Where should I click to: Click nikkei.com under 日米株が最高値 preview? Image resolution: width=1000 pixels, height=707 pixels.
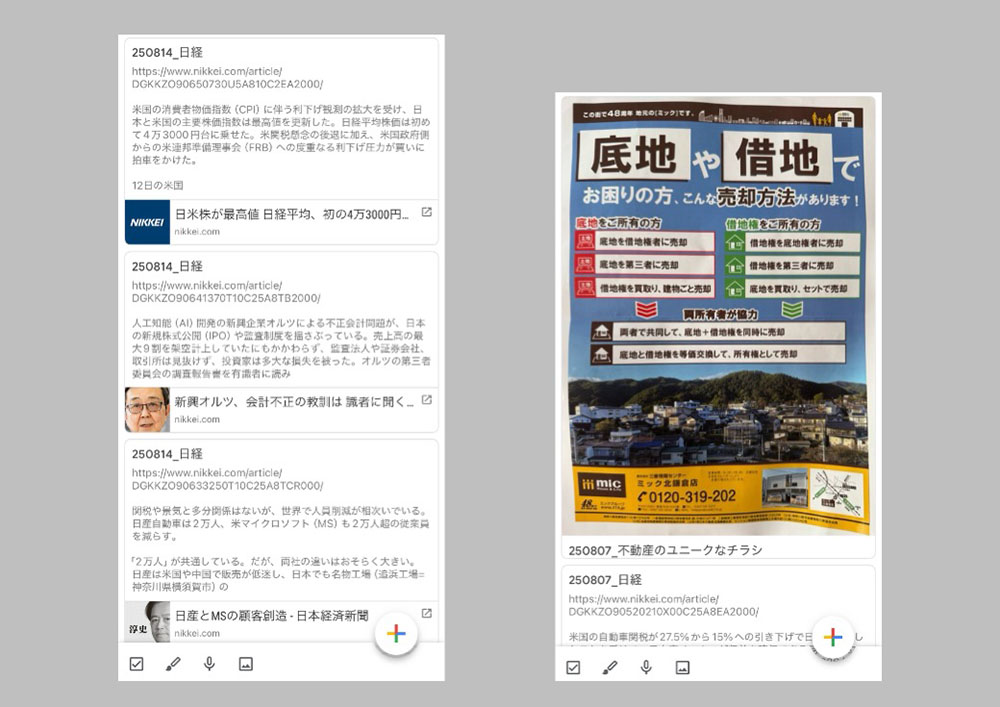(x=197, y=232)
